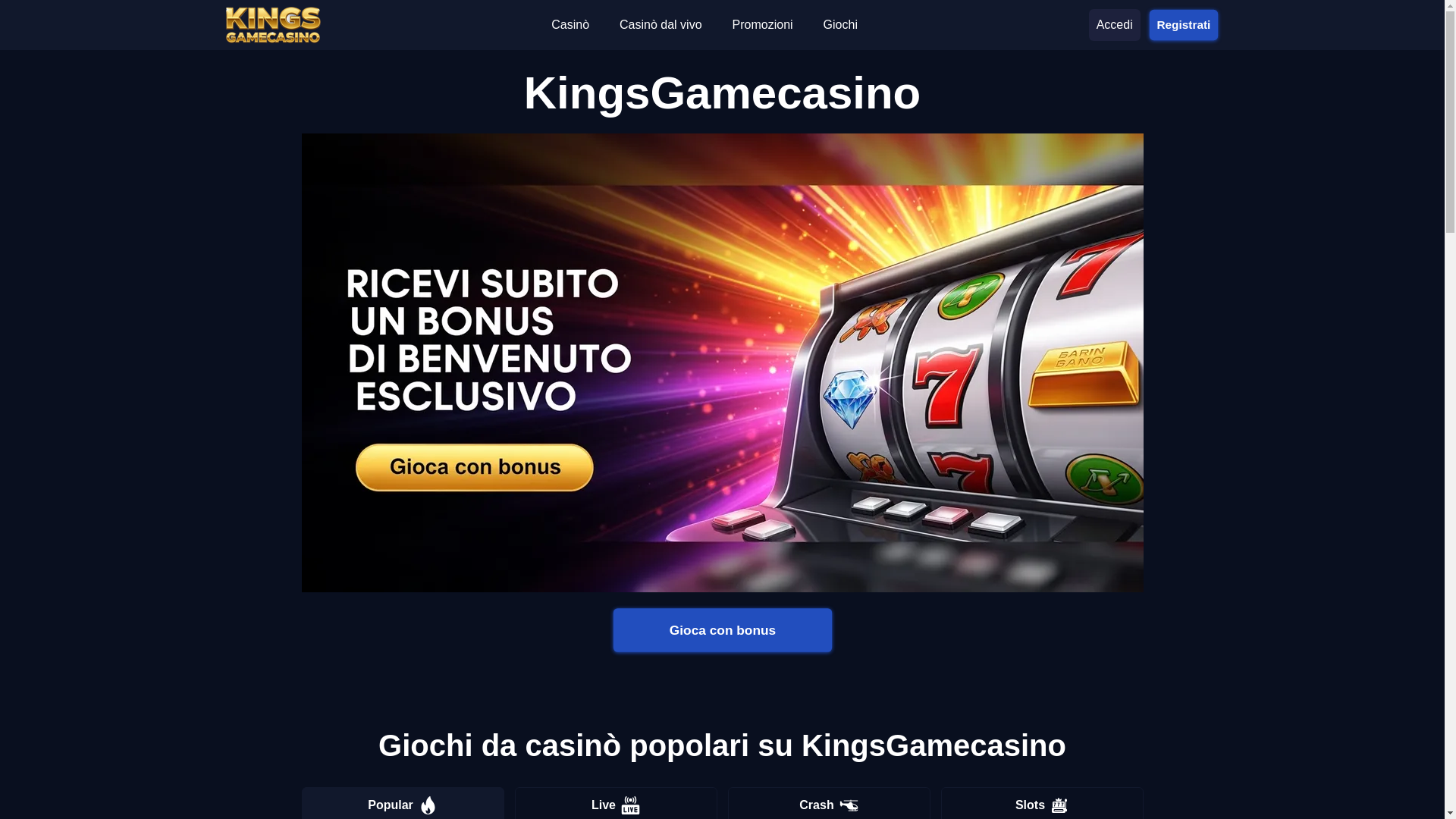
Task: Click the page vertical scrollbar
Action: (x=1450, y=409)
